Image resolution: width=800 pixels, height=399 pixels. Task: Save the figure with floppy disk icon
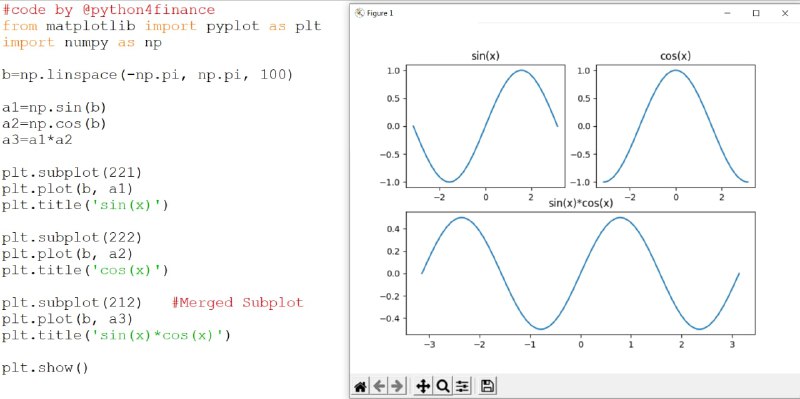[487, 386]
